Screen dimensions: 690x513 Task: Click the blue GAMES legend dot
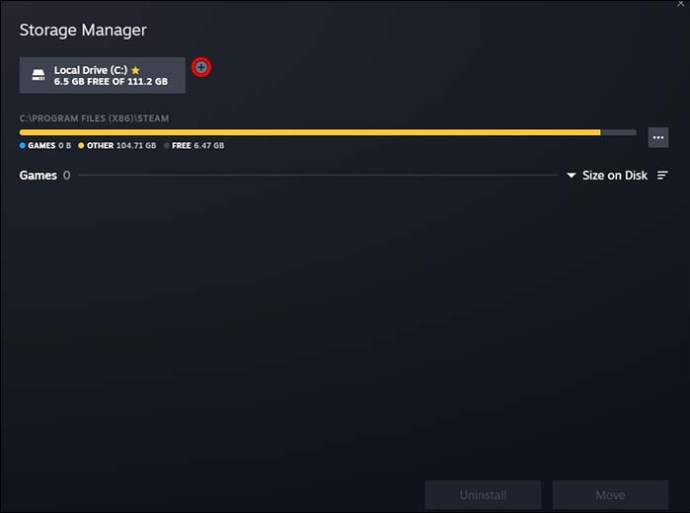pos(22,146)
